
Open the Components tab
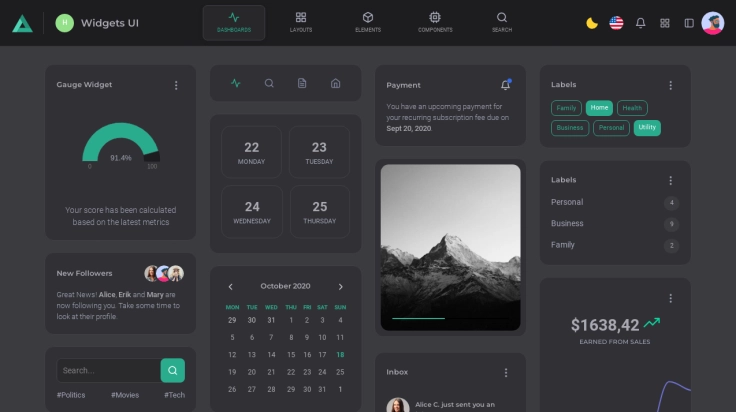pos(435,22)
